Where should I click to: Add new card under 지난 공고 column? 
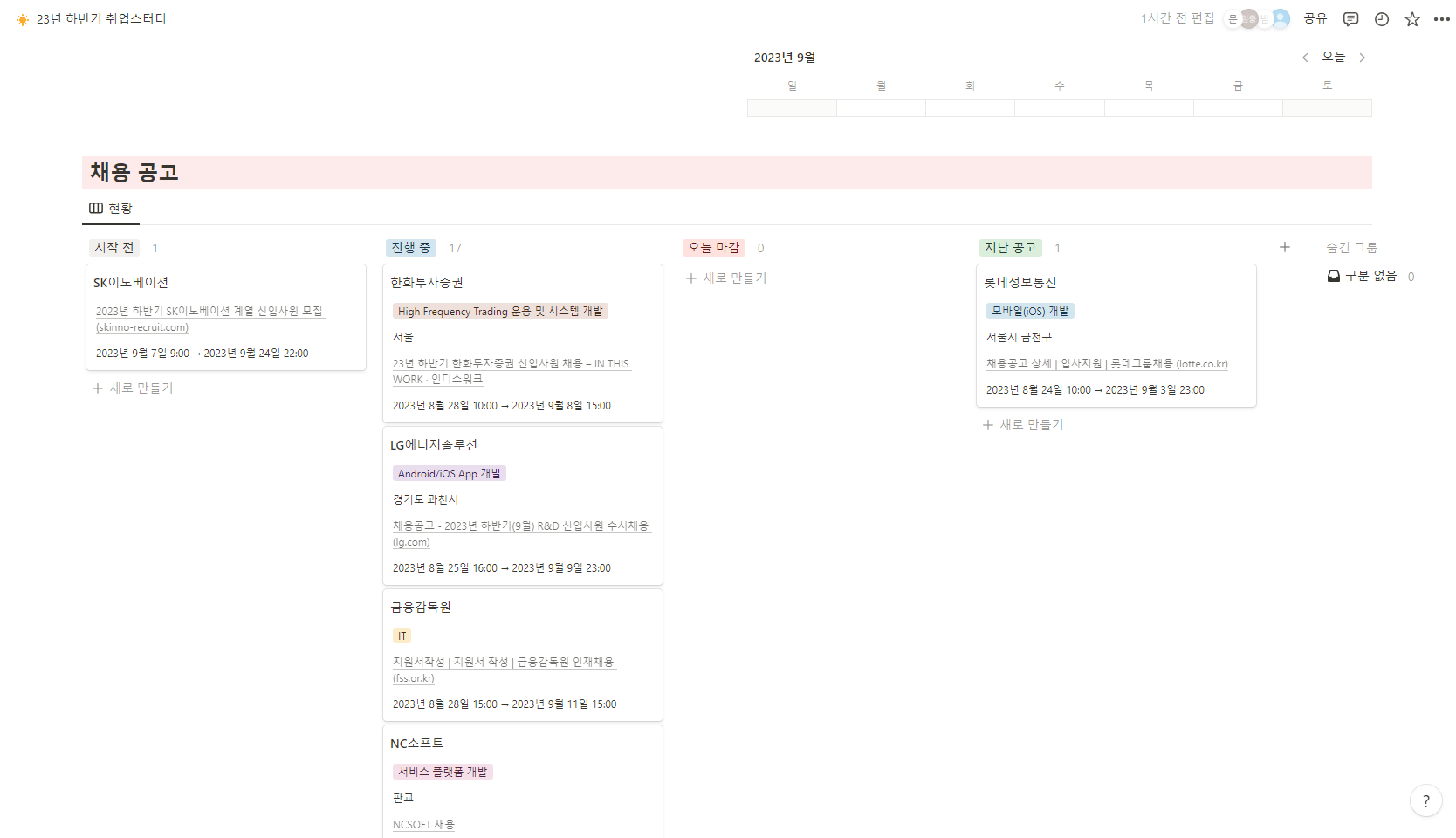pyautogui.click(x=1023, y=425)
